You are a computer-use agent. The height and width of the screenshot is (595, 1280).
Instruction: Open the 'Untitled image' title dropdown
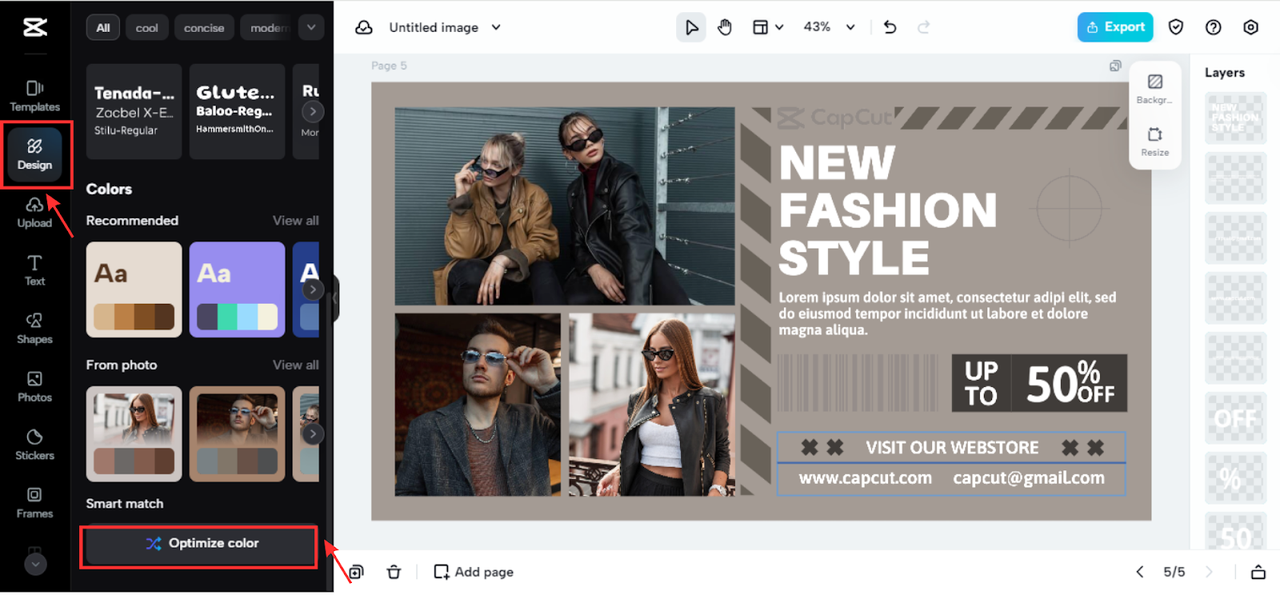click(x=445, y=28)
